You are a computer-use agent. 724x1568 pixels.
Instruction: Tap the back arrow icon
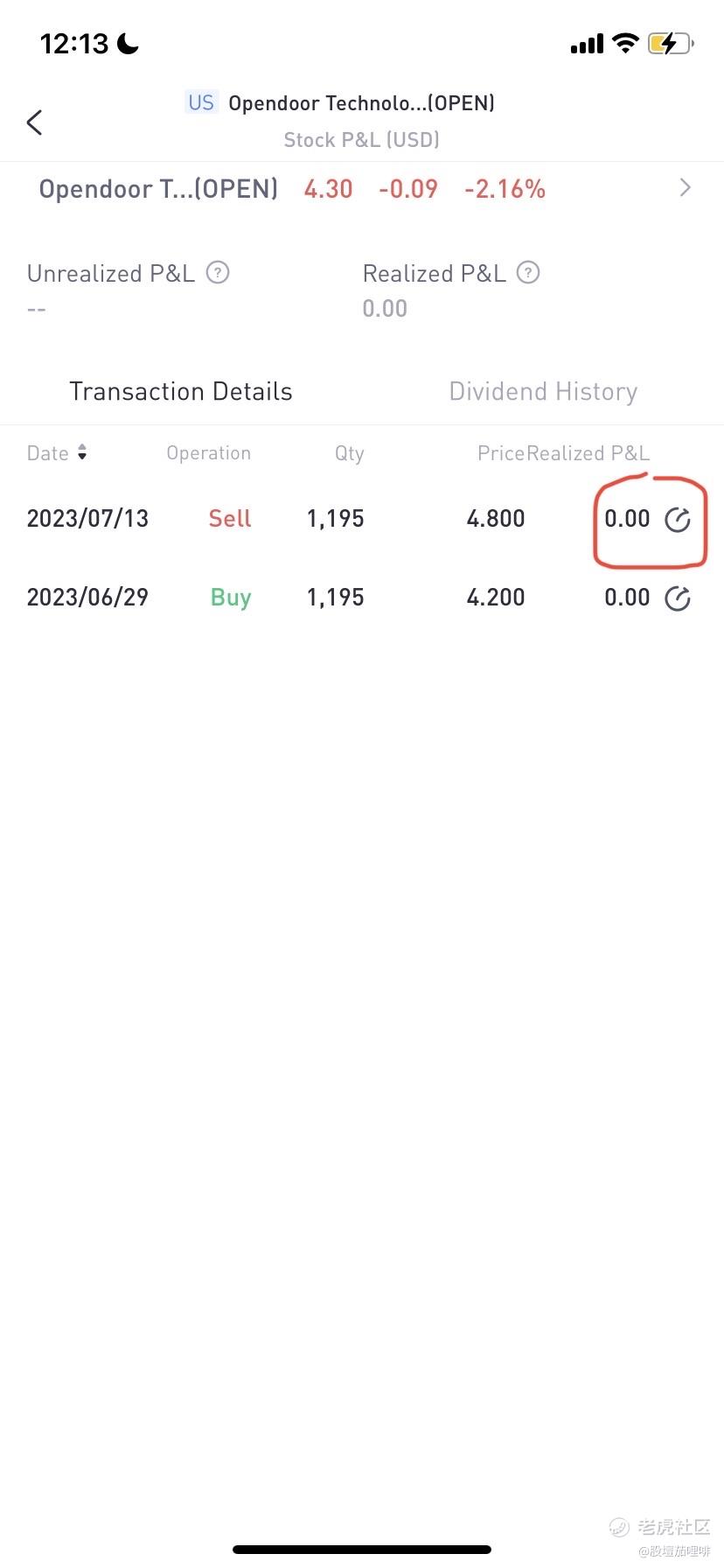click(x=34, y=122)
